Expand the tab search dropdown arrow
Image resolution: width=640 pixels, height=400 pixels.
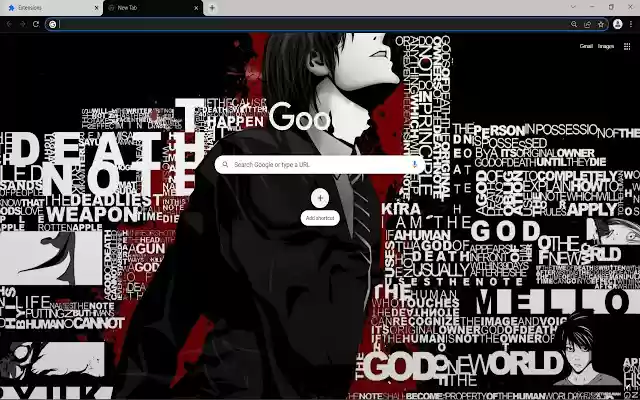(x=573, y=7)
